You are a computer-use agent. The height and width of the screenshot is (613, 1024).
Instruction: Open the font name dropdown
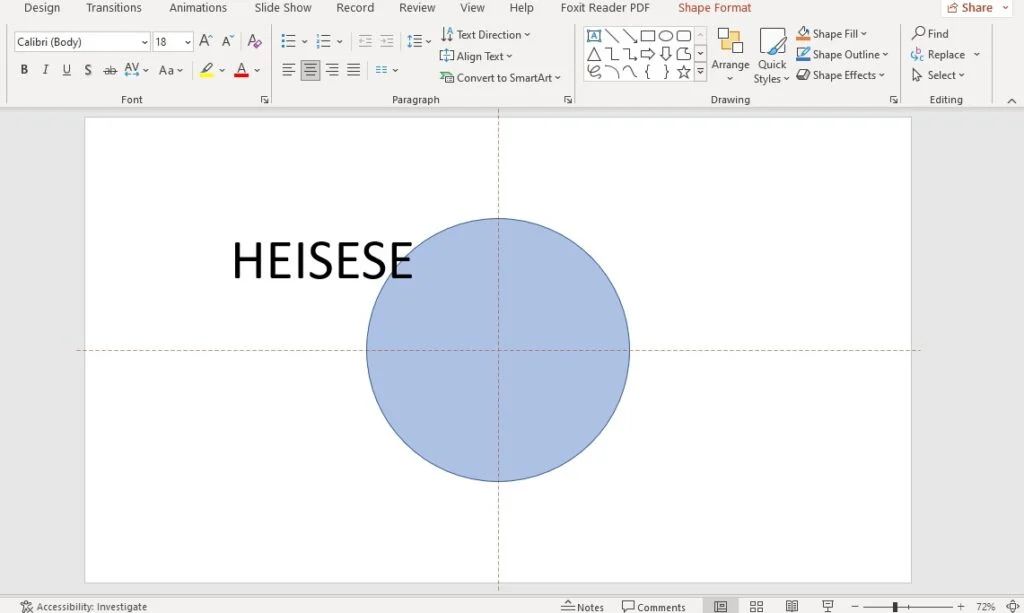coord(144,41)
